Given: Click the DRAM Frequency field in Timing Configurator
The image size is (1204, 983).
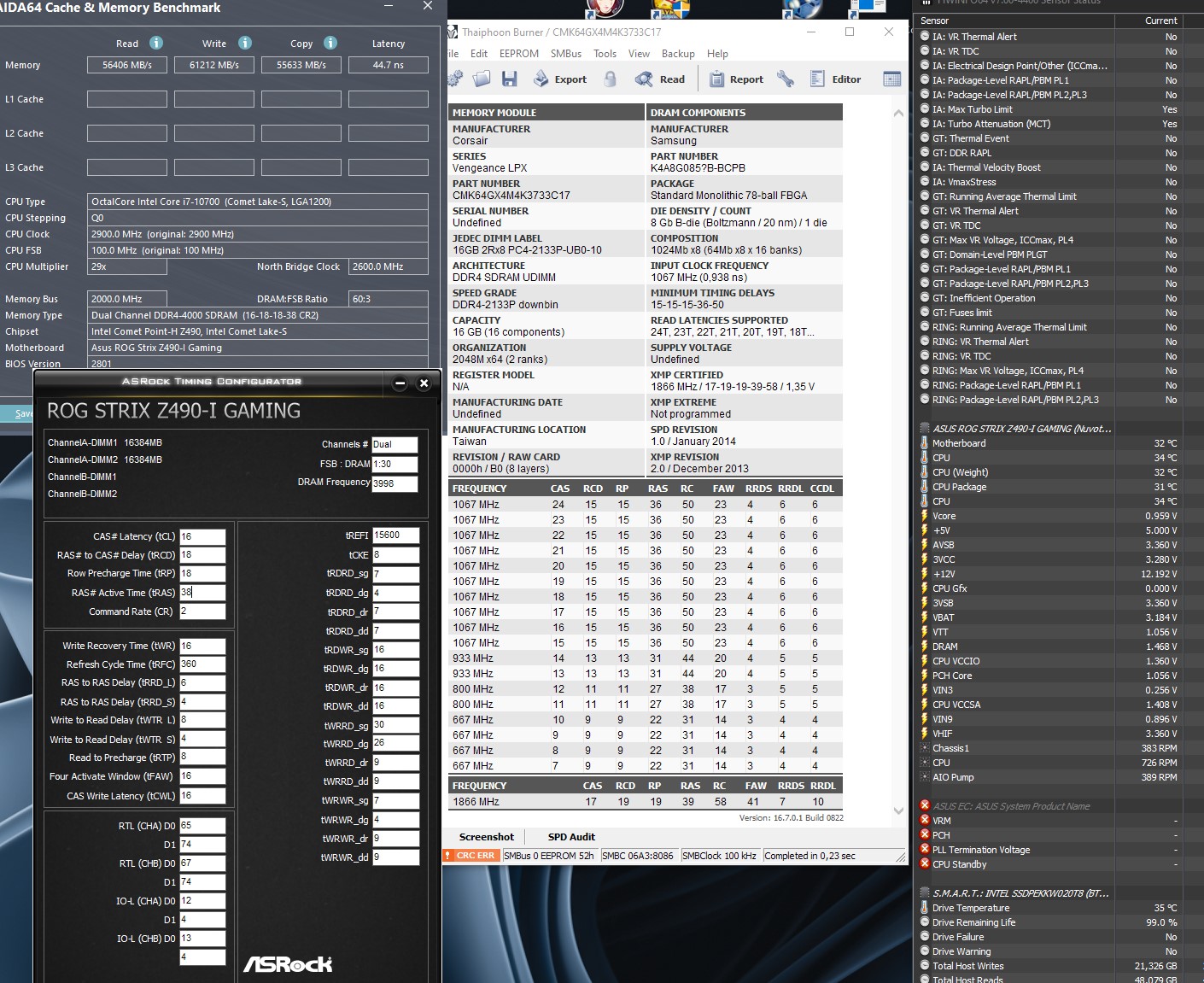Looking at the screenshot, I should (x=395, y=483).
